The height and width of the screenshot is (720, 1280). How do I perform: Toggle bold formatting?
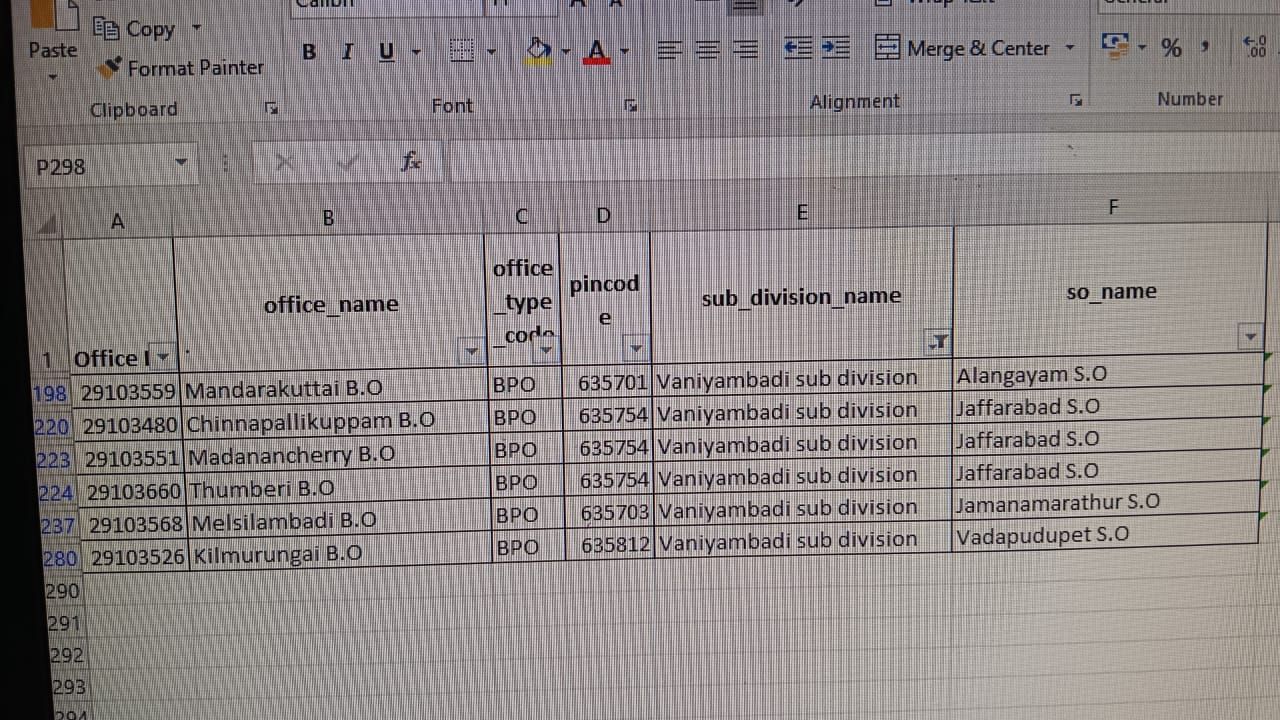pos(309,52)
